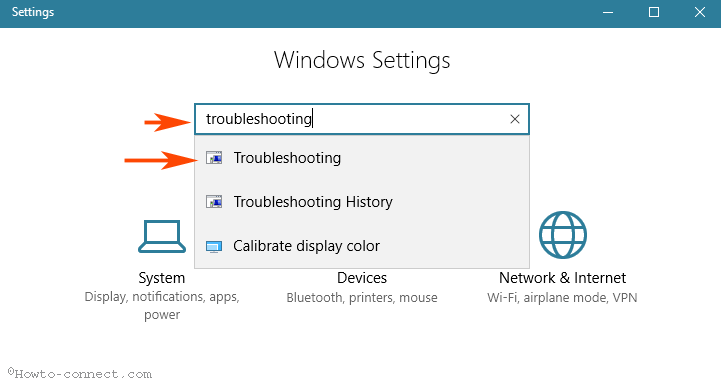Click the icon beside Troubleshooting History

(214, 202)
